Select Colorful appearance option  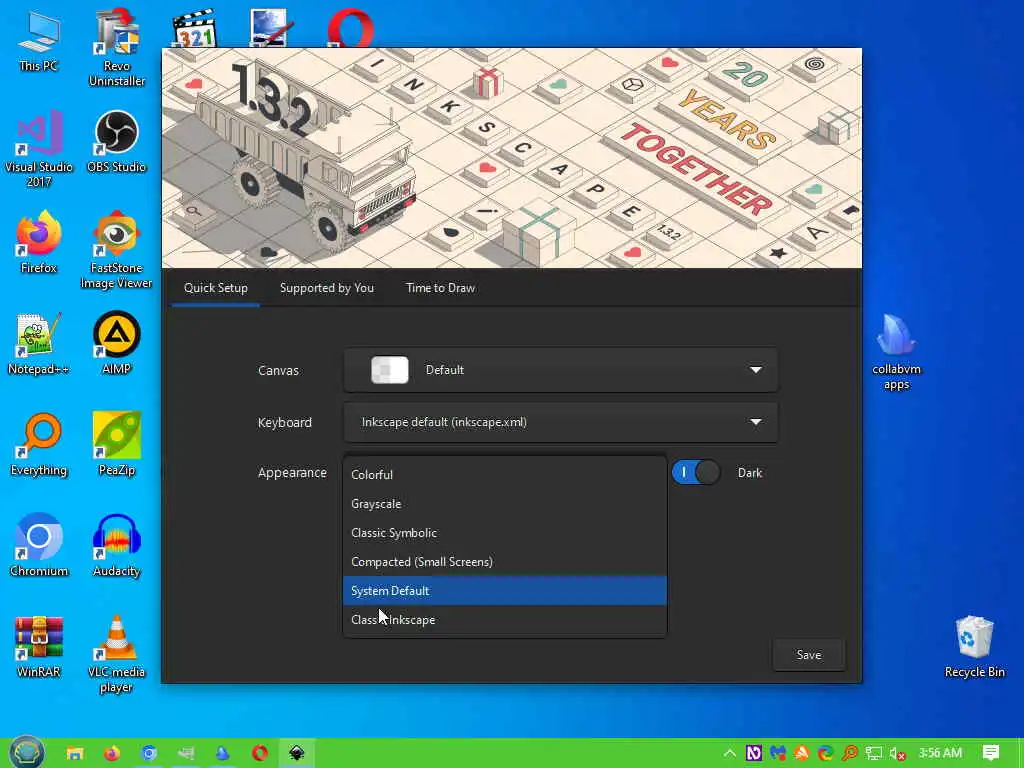(505, 475)
